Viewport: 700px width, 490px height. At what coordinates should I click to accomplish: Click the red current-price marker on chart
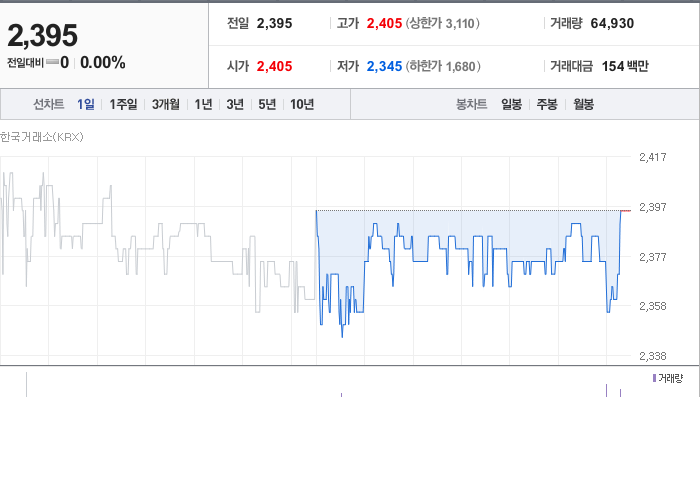pos(626,211)
